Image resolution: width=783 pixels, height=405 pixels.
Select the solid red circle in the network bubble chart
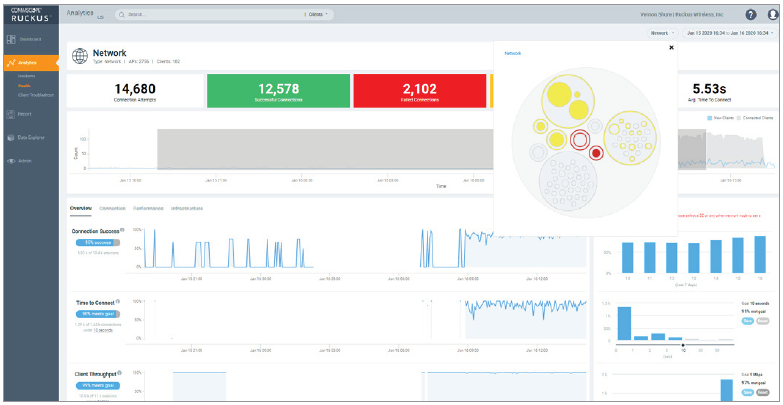pos(596,153)
